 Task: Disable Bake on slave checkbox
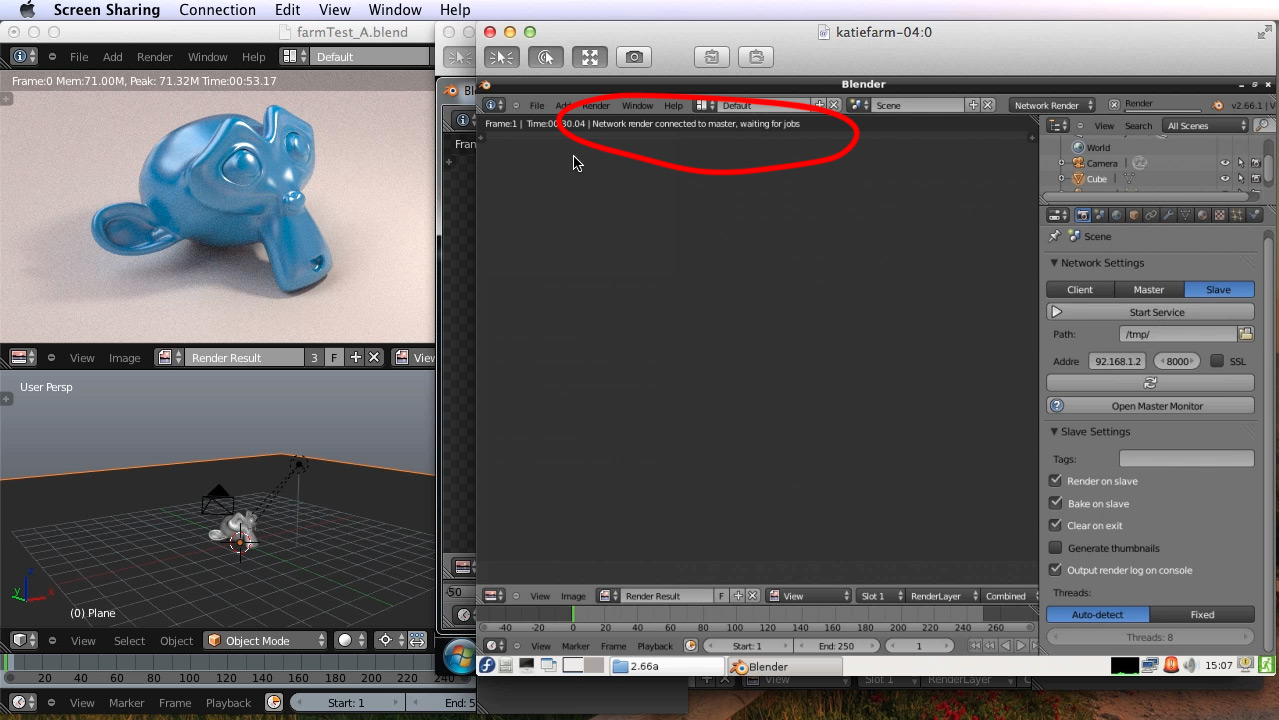click(x=1055, y=503)
